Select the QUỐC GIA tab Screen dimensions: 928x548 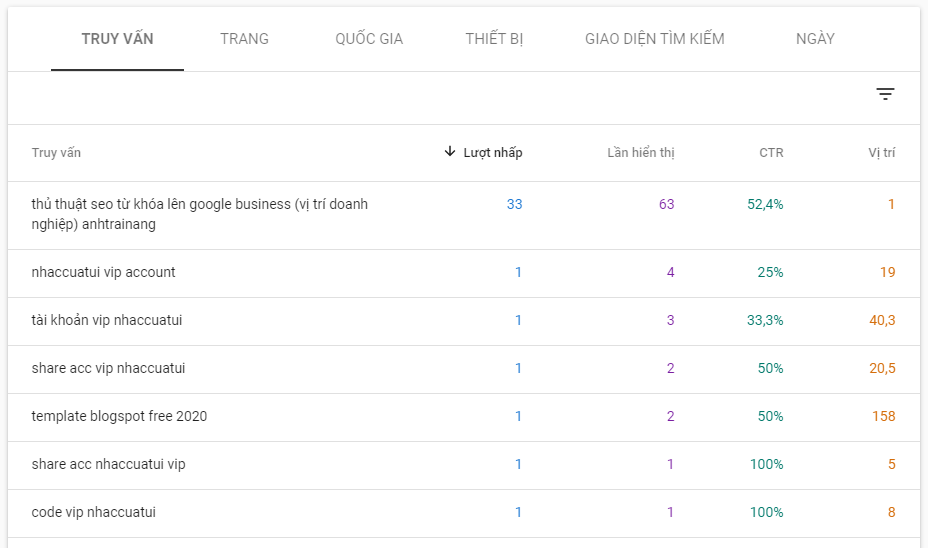369,39
